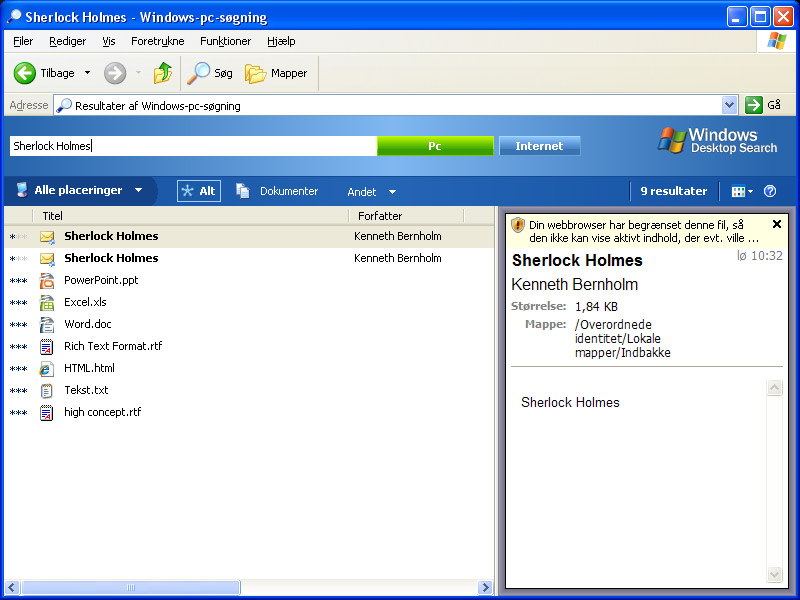This screenshot has width=800, height=600.
Task: Click the green Gå arrow icon
Action: pyautogui.click(x=754, y=105)
